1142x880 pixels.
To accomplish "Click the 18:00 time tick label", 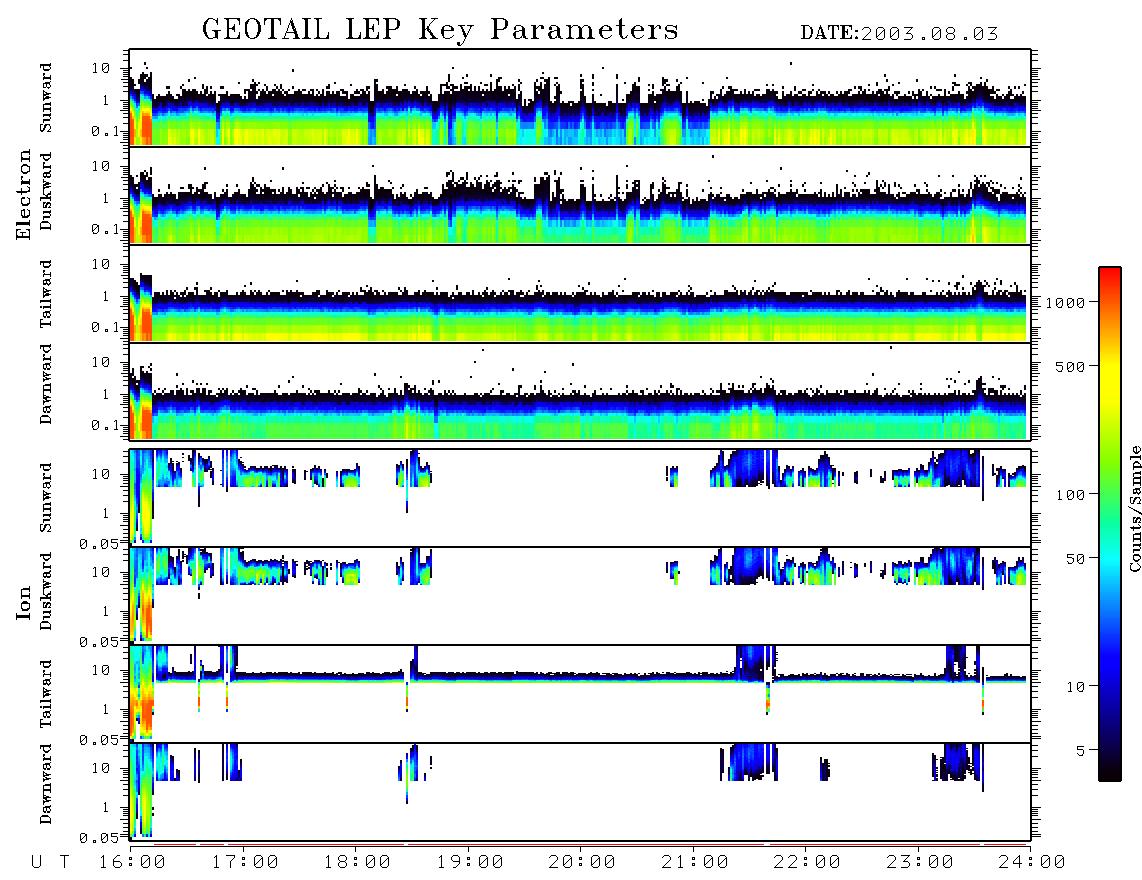I will [x=357, y=863].
